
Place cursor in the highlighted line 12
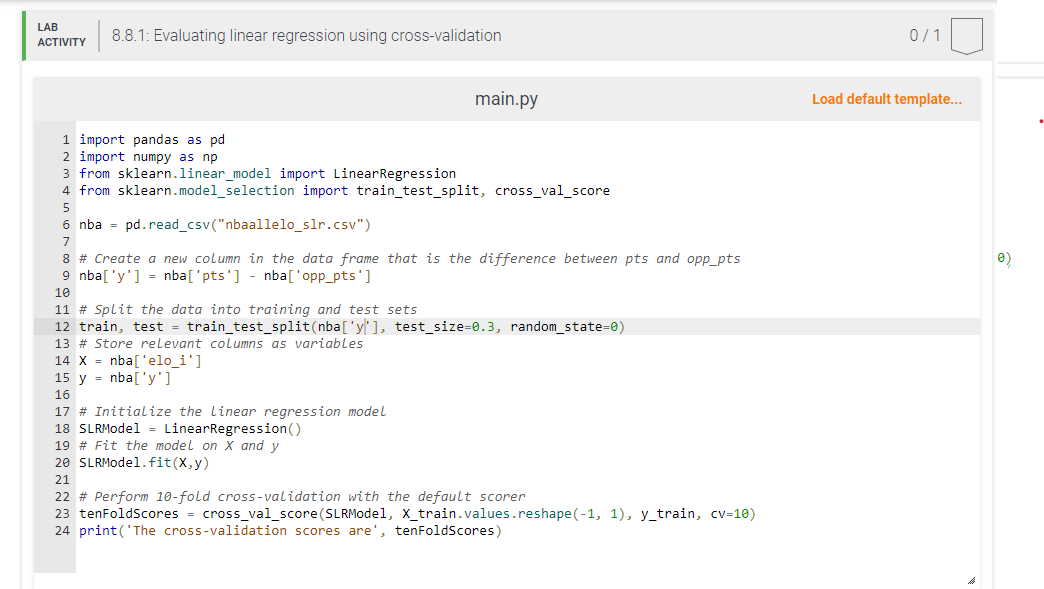(x=350, y=326)
